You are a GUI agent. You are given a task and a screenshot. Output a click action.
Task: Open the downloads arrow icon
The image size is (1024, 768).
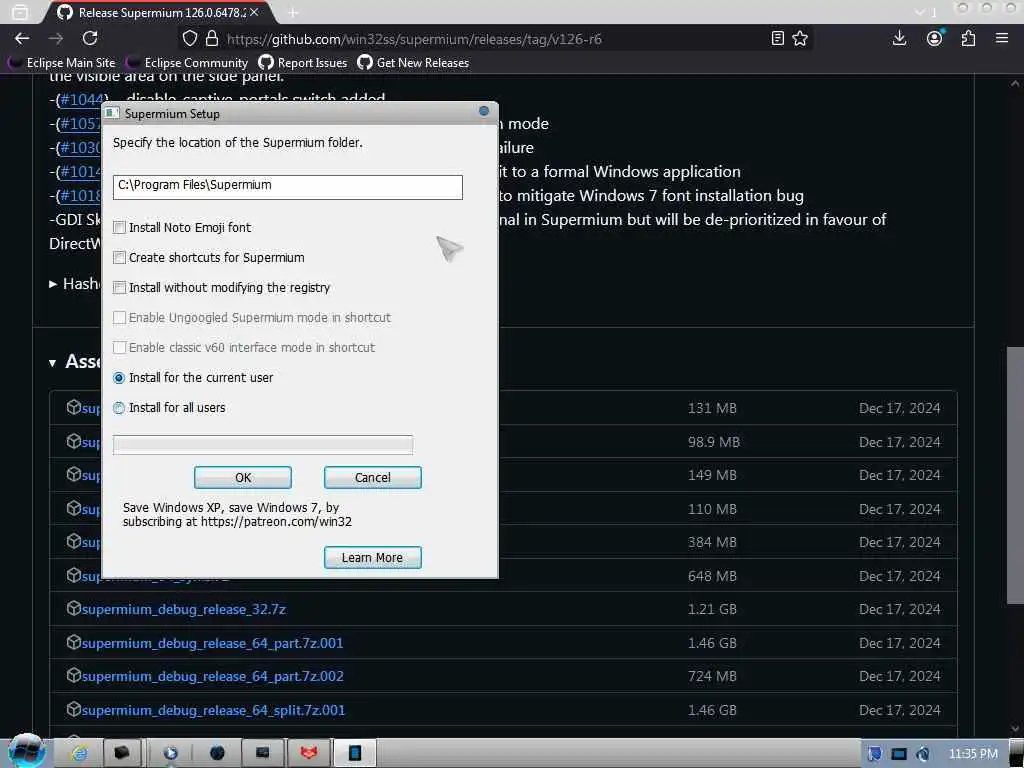(x=899, y=39)
